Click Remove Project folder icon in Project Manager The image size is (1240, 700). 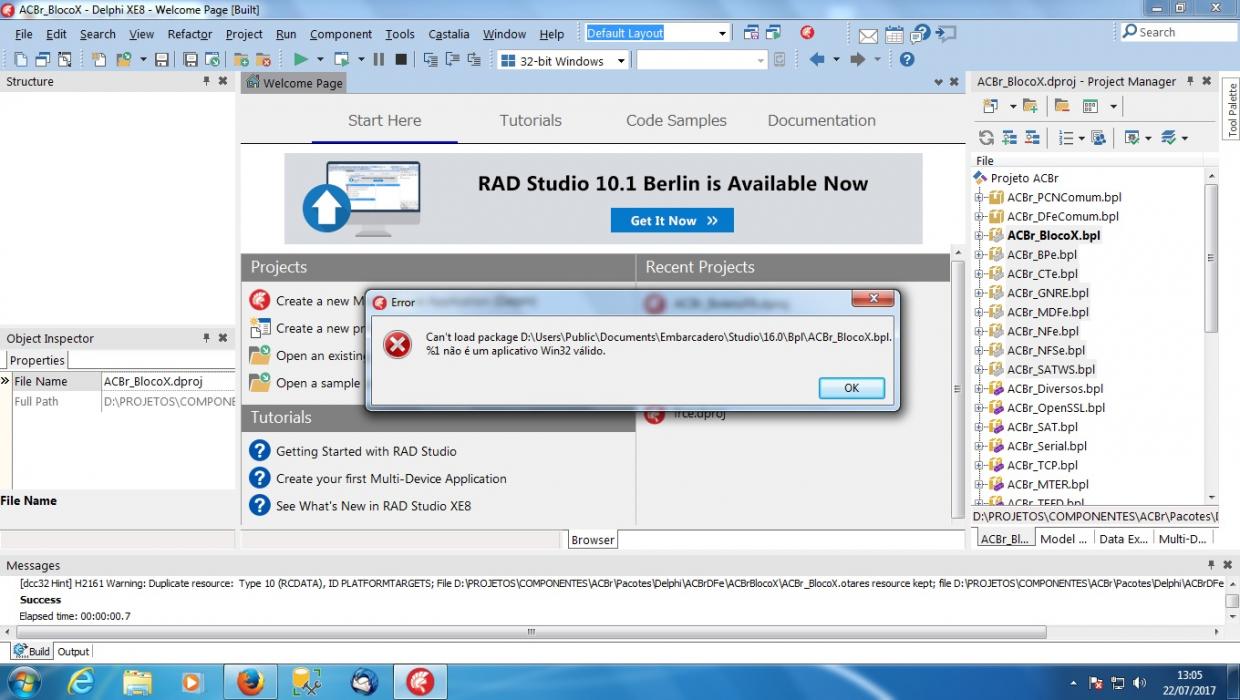tap(1062, 106)
